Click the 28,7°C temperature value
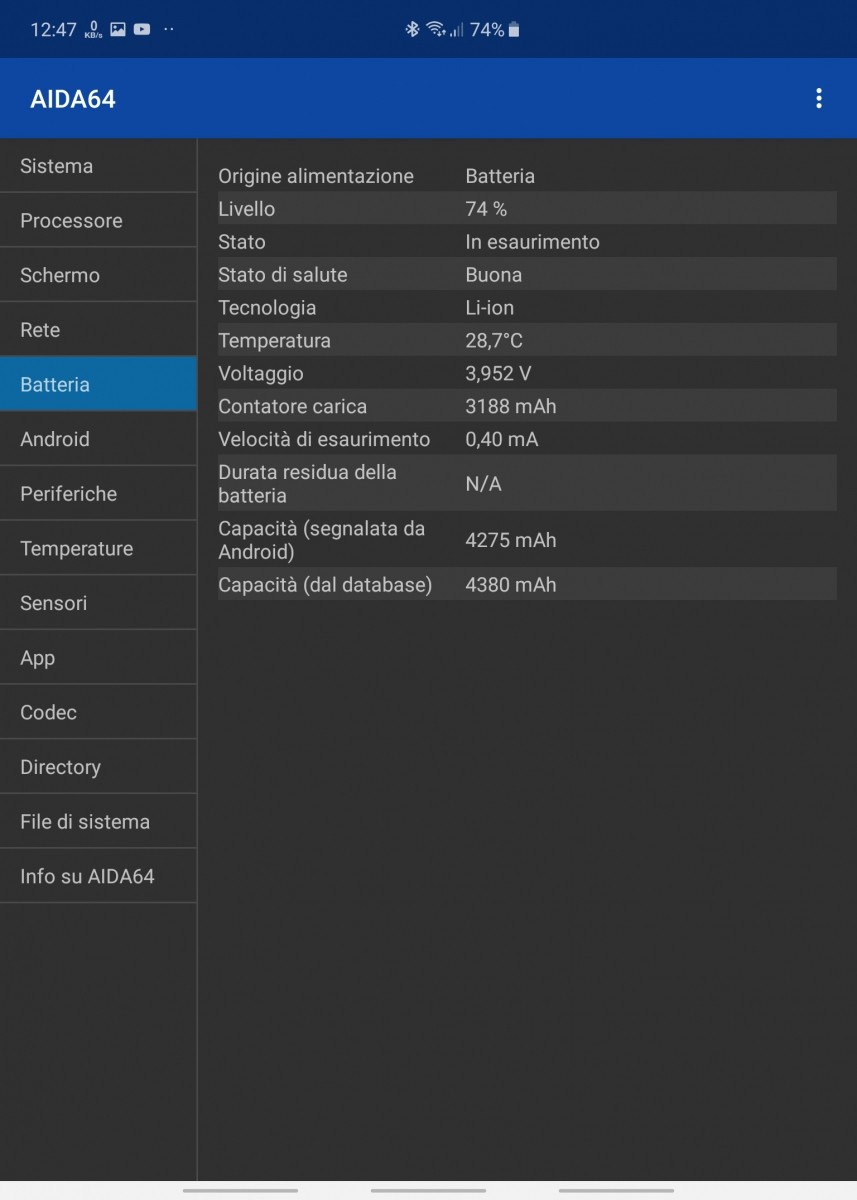857x1200 pixels. 494,341
